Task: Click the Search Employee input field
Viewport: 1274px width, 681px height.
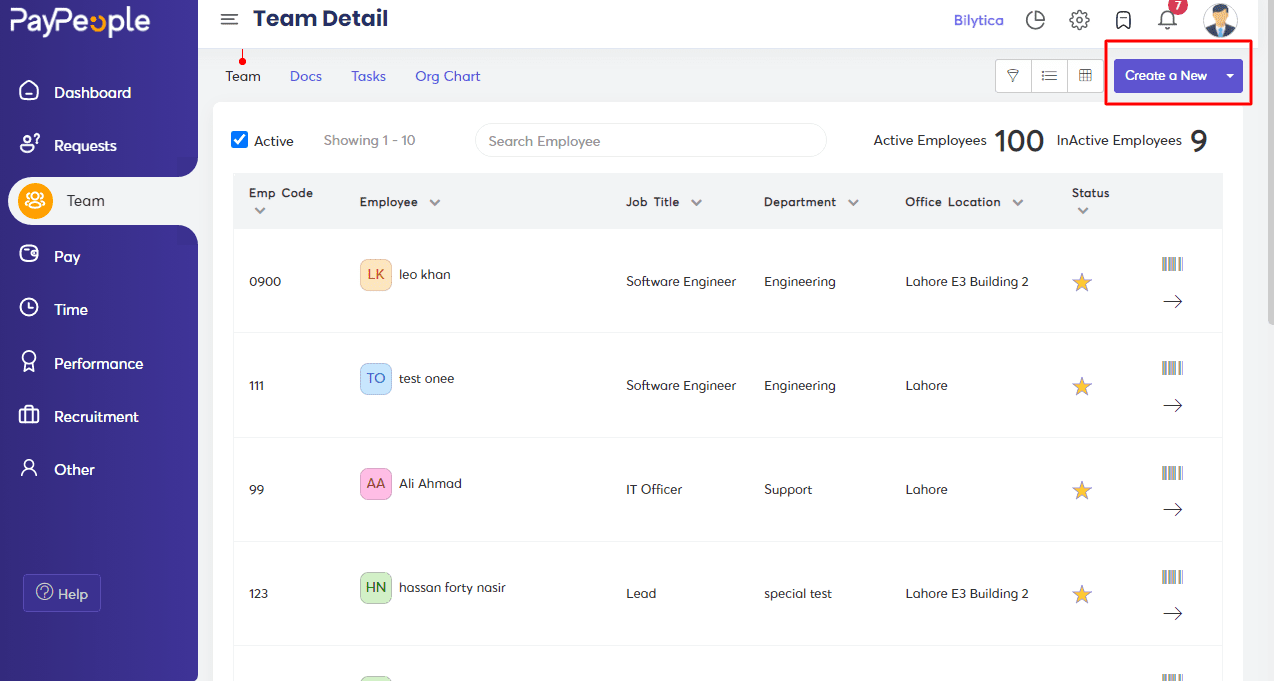Action: click(x=651, y=141)
